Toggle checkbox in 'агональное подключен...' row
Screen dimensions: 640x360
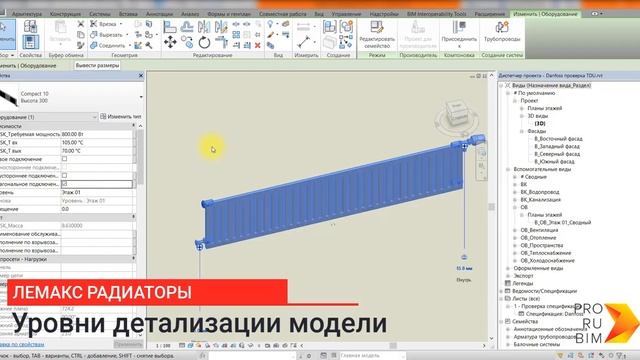point(64,184)
